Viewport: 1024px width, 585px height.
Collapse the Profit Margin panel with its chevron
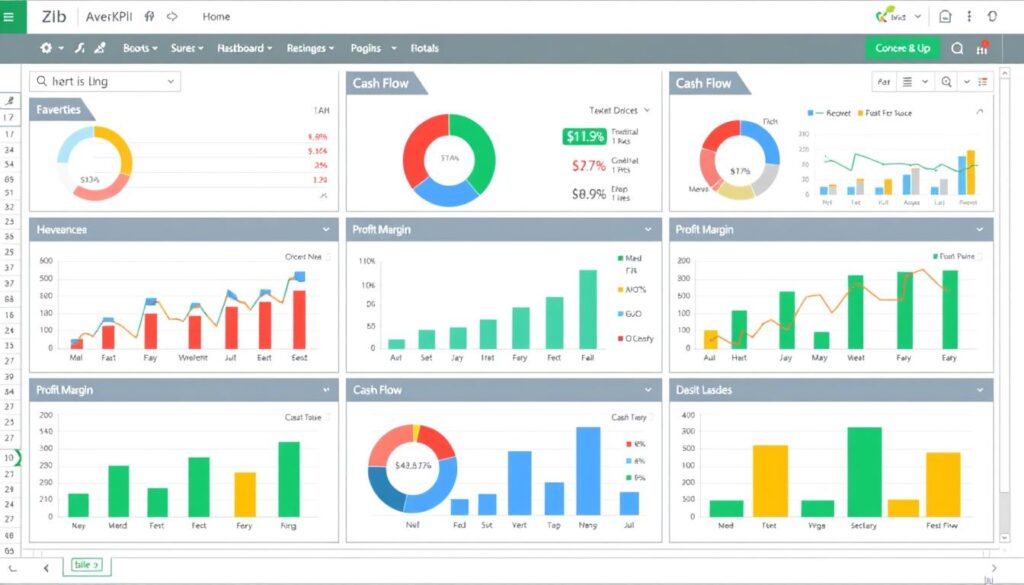(x=646, y=229)
